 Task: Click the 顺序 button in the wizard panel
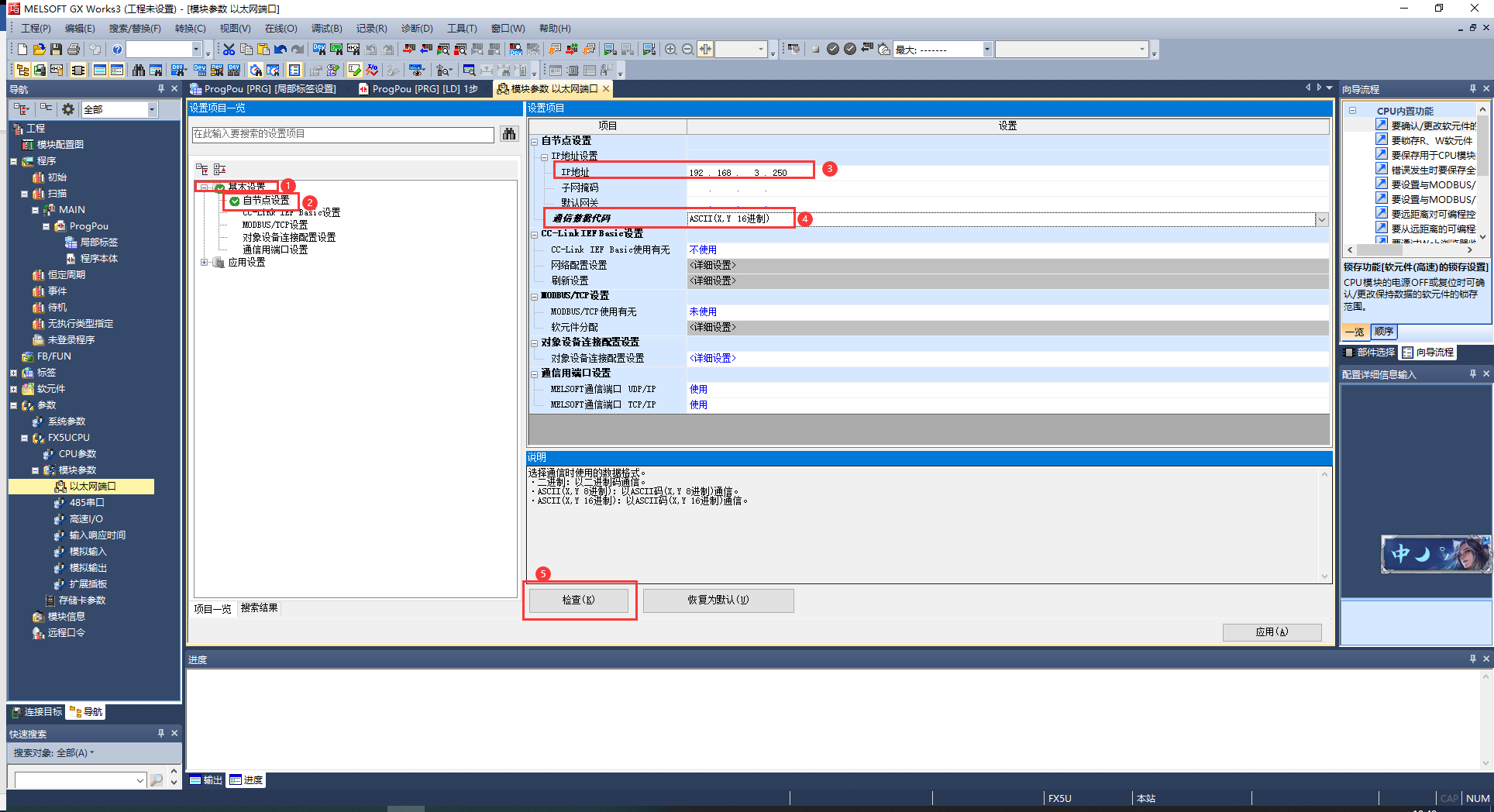(1384, 332)
